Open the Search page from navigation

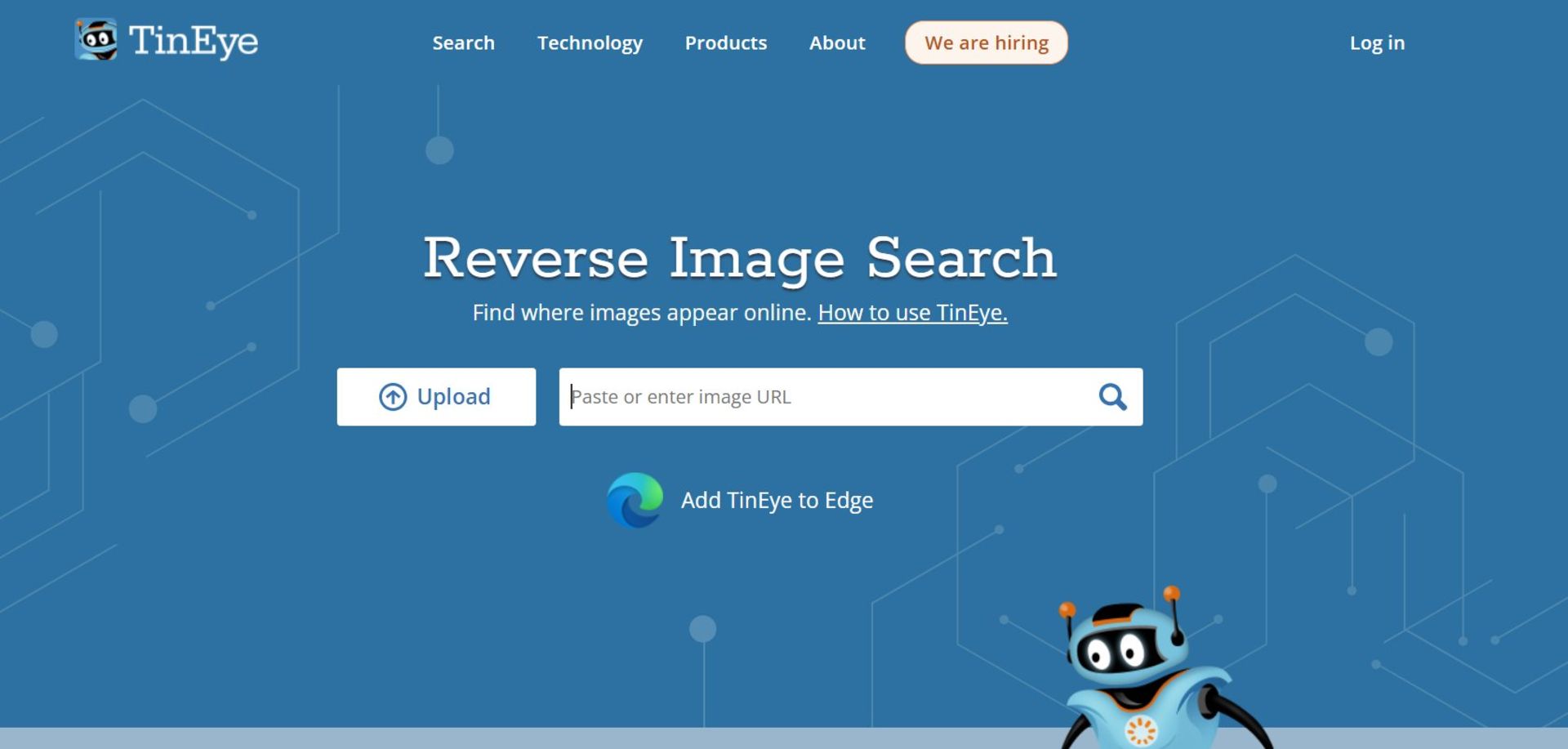pos(463,42)
